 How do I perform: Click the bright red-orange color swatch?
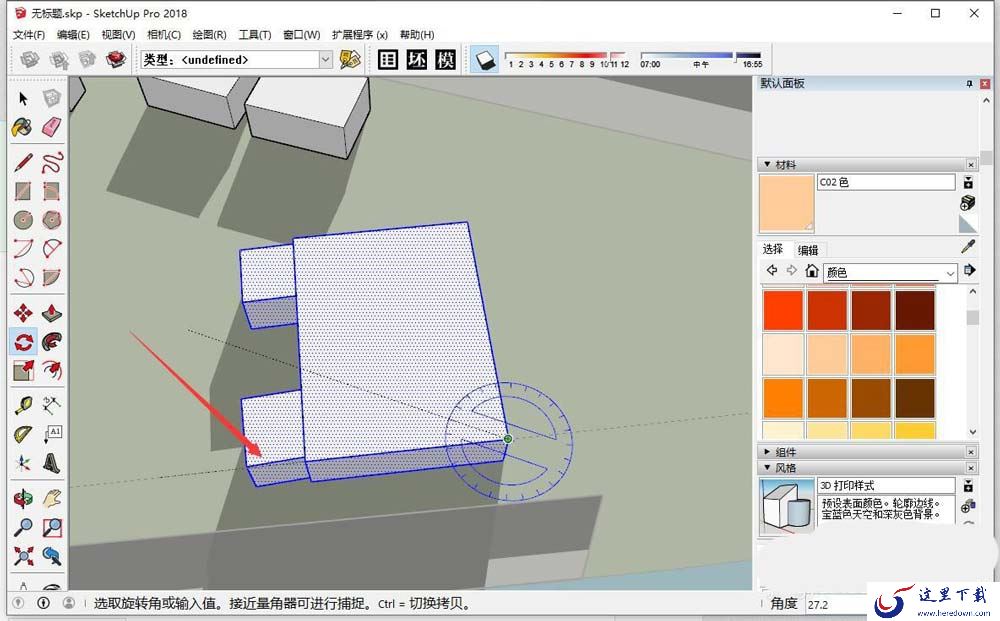(x=783, y=310)
